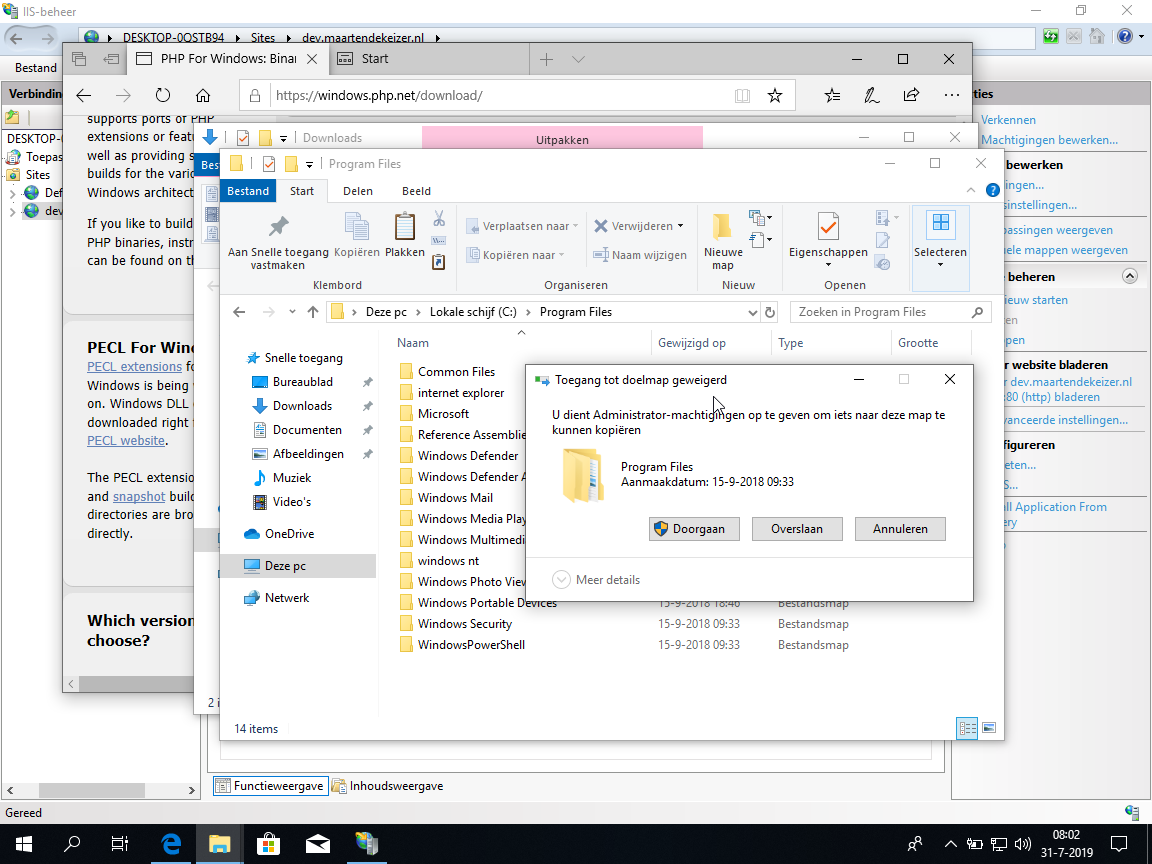Open Downloads in the navigation pane
1152x864 pixels.
click(302, 406)
